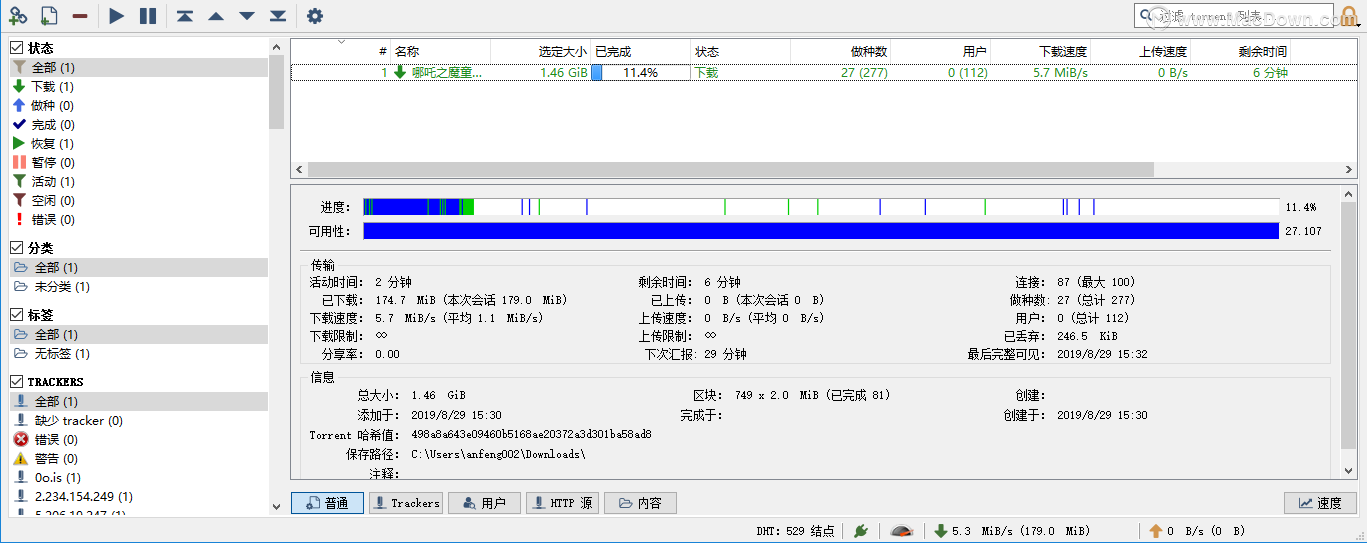Open the HTTP 源 tab
The image size is (1367, 543).
tap(562, 503)
